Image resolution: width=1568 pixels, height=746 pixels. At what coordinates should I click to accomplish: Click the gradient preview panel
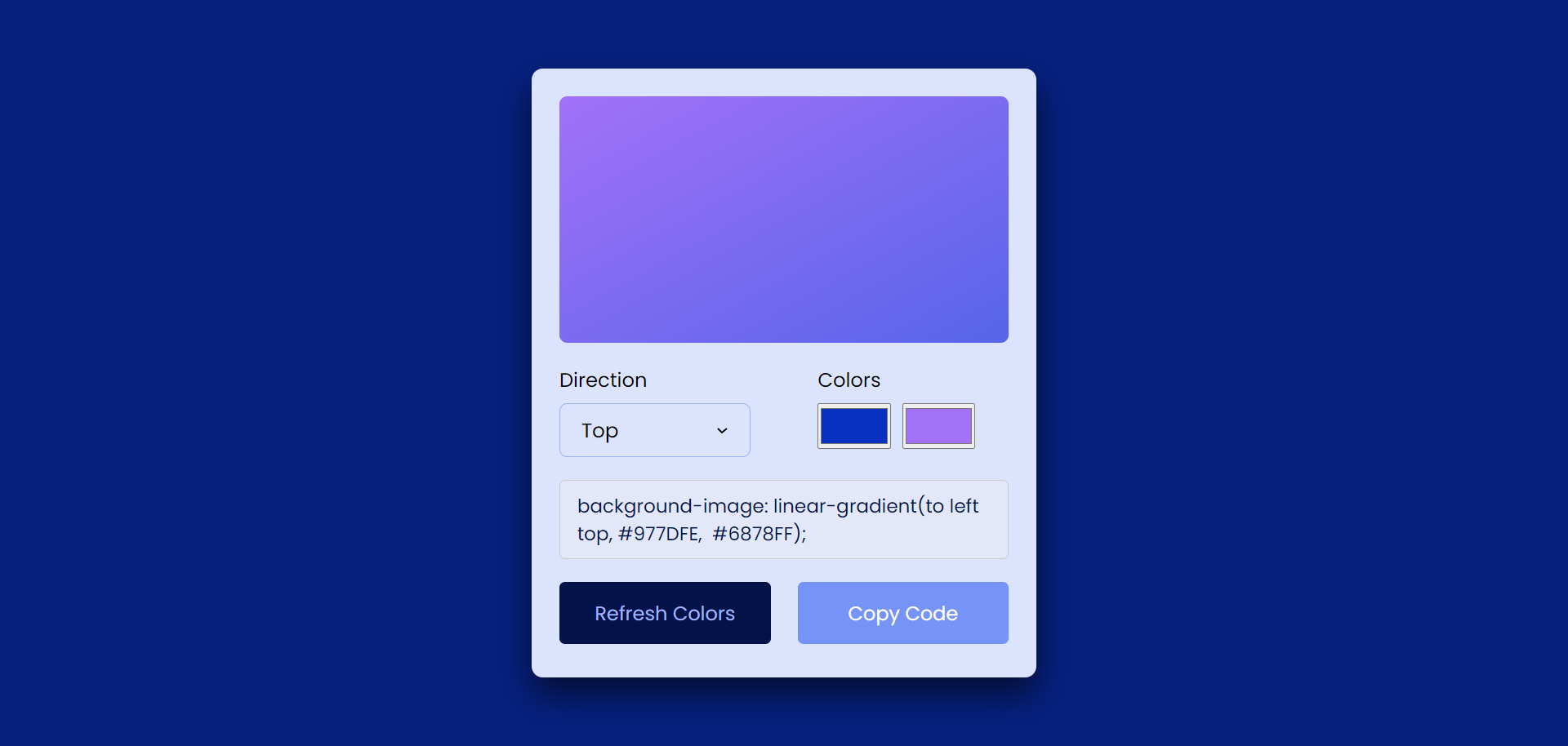tap(784, 220)
